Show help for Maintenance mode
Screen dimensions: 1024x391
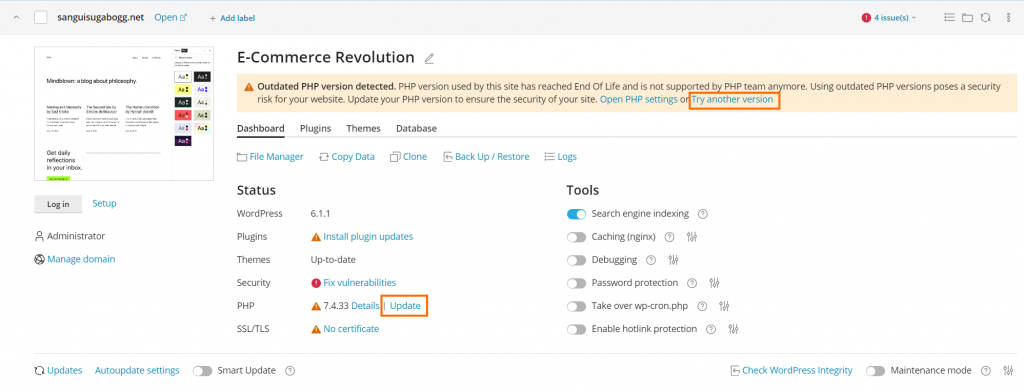tap(986, 371)
